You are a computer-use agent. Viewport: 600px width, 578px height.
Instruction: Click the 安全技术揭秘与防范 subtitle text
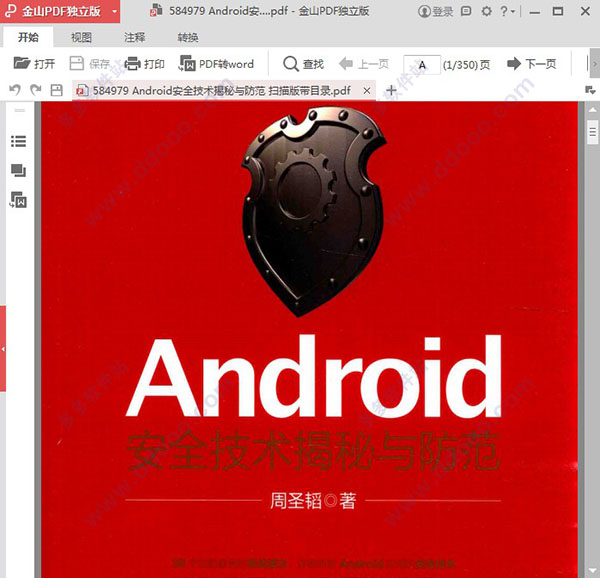click(313, 451)
